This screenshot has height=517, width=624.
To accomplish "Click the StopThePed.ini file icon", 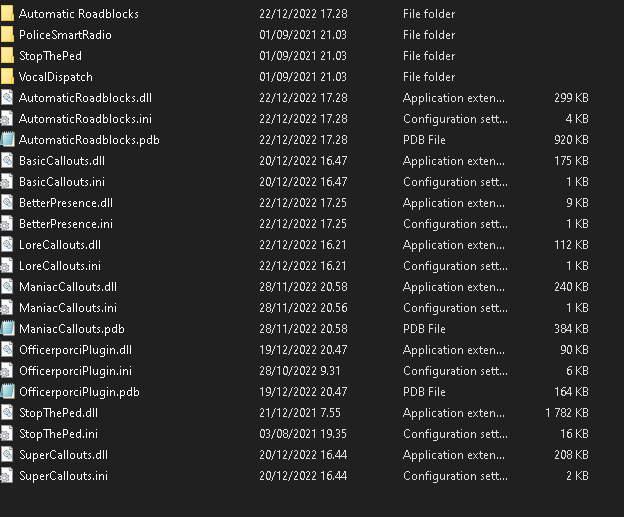I will (x=7, y=434).
